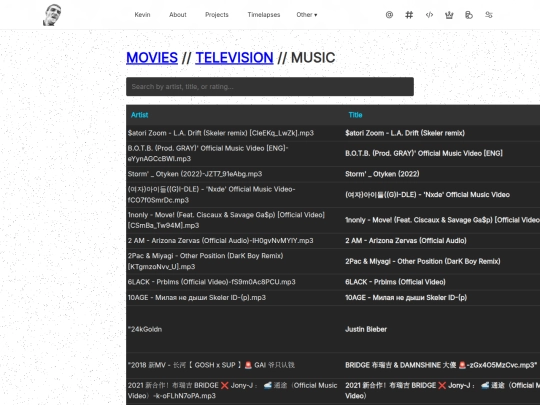Open the at-sign contact icon
Screen dimensions: 540x405
(x=389, y=15)
